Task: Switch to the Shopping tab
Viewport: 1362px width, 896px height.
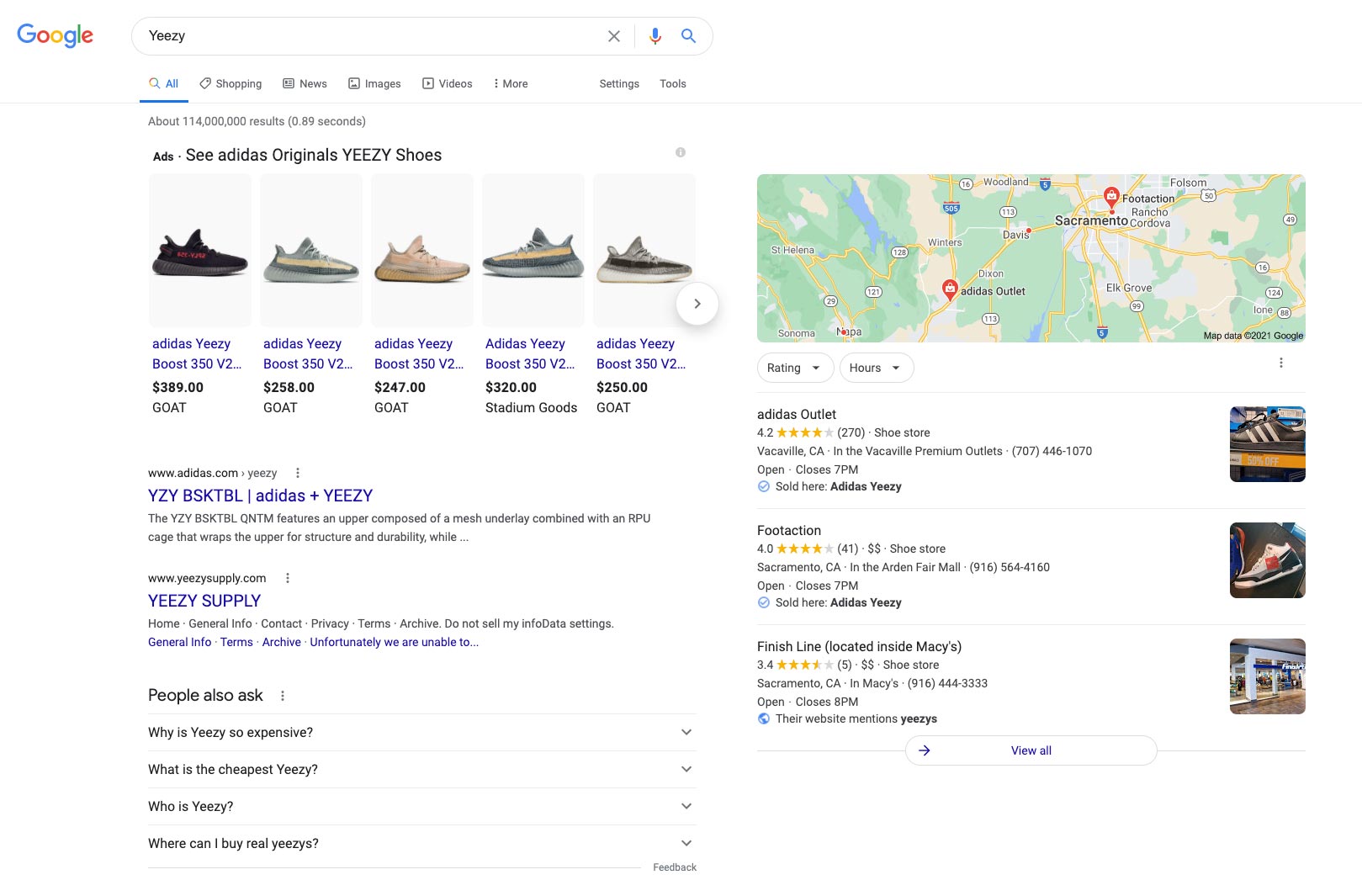Action: [231, 83]
